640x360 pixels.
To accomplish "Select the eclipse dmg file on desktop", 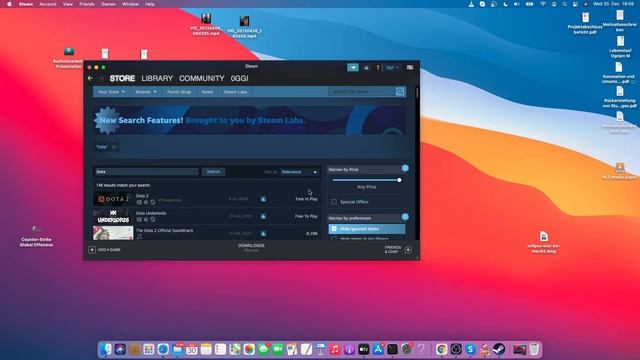I will [543, 242].
